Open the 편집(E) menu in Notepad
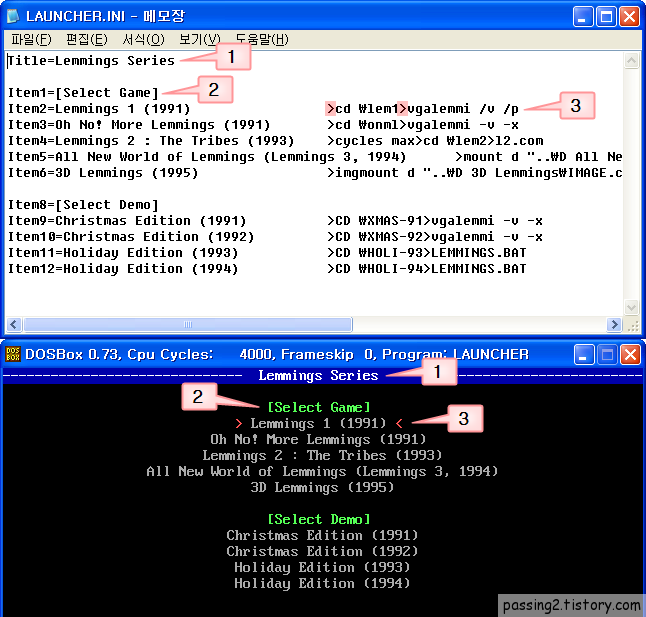Viewport: 646px width, 617px height. click(x=87, y=40)
